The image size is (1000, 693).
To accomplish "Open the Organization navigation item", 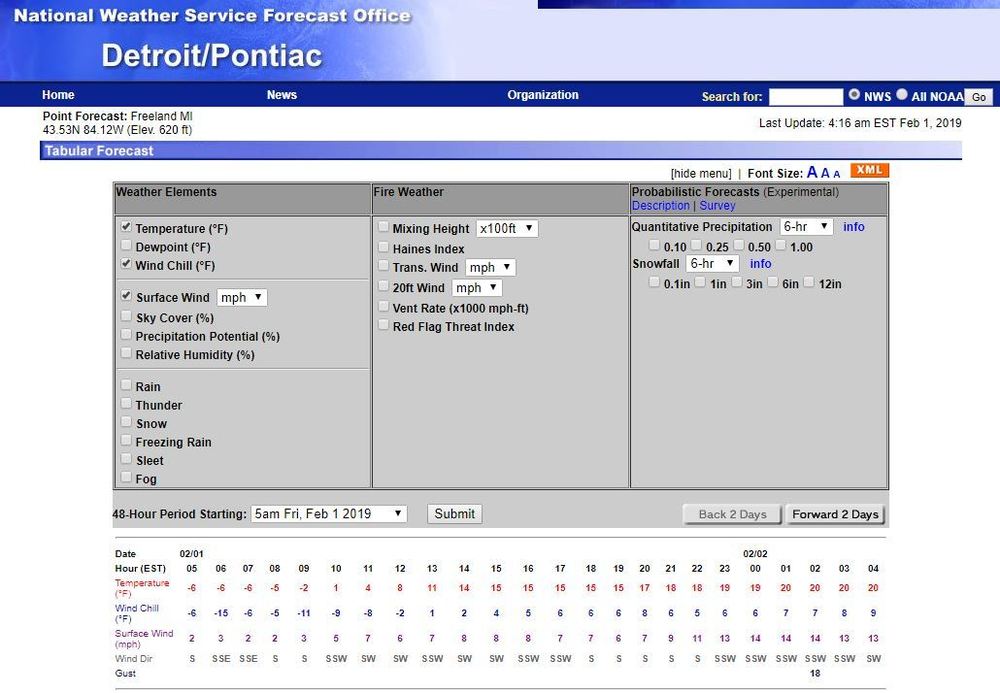I will point(543,95).
